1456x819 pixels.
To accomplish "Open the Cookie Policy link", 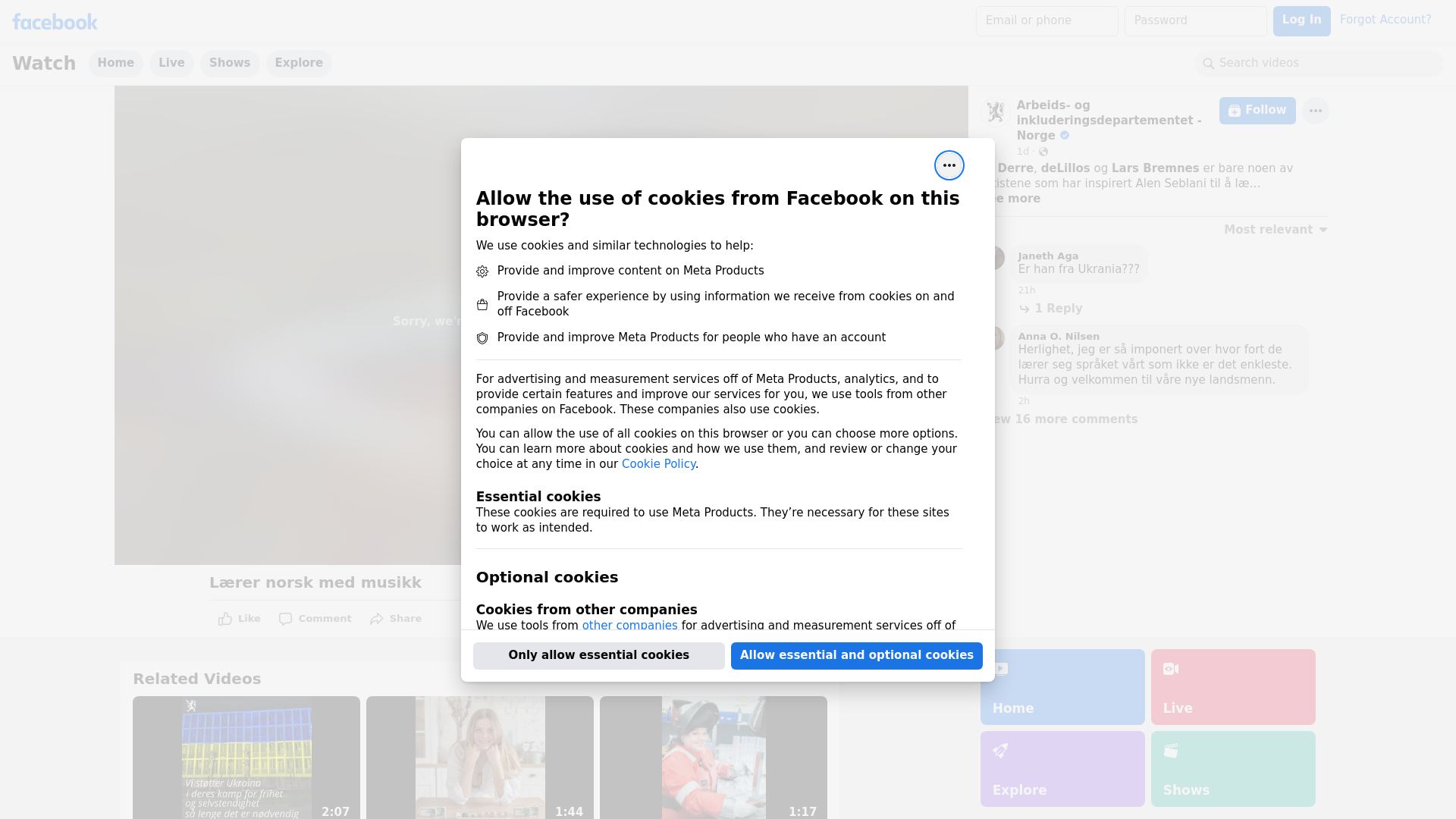I will click(658, 464).
